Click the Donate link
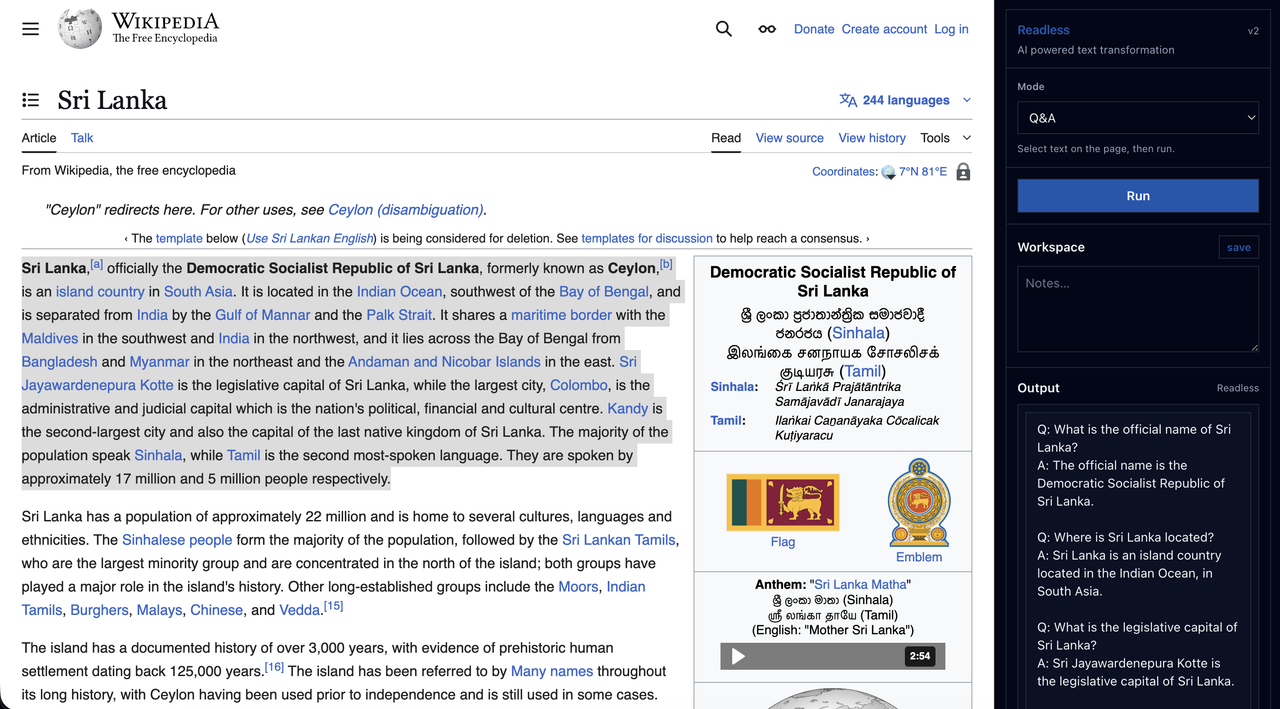The height and width of the screenshot is (709, 1280). (x=814, y=29)
